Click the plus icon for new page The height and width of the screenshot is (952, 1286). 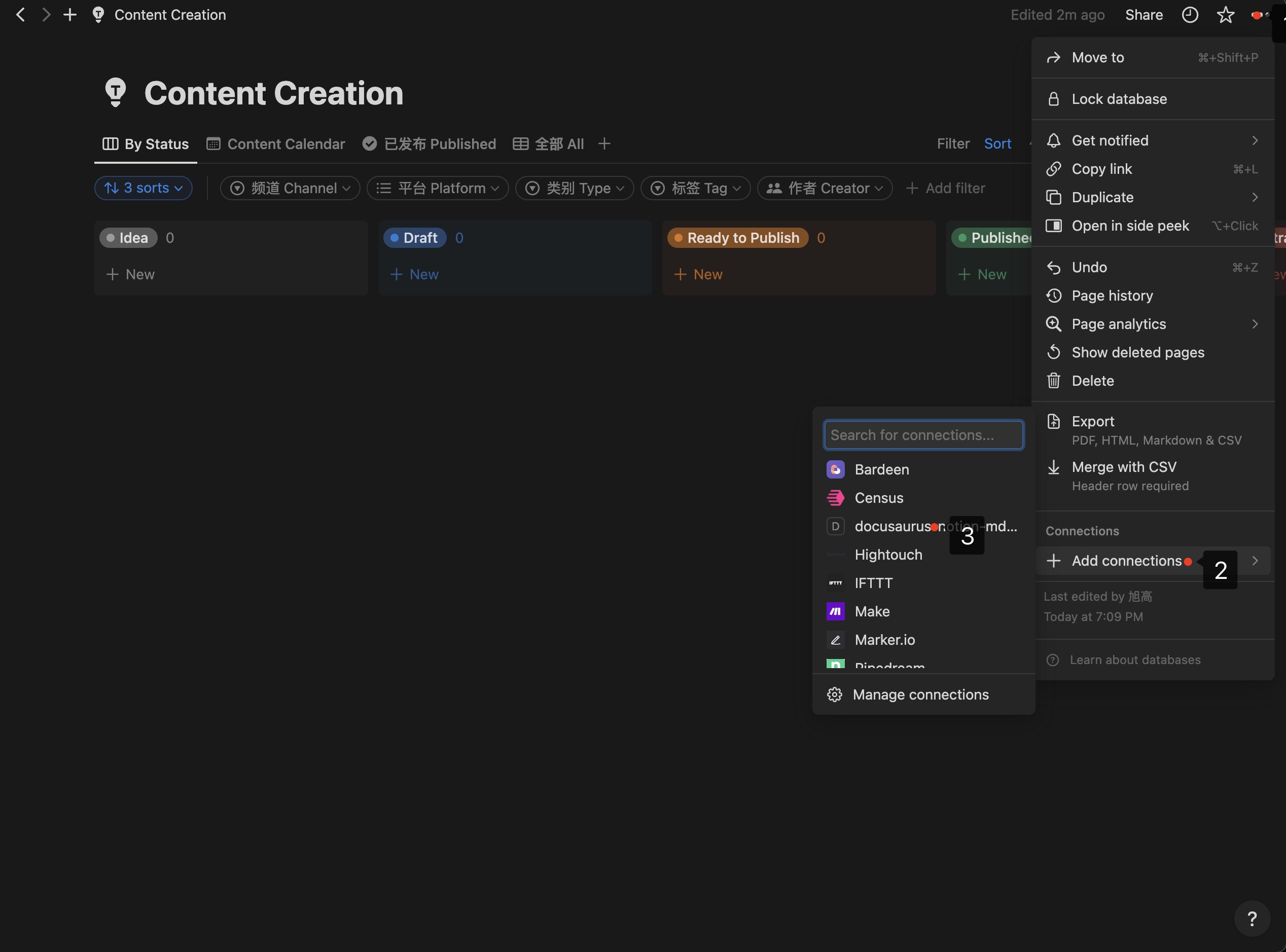[70, 15]
